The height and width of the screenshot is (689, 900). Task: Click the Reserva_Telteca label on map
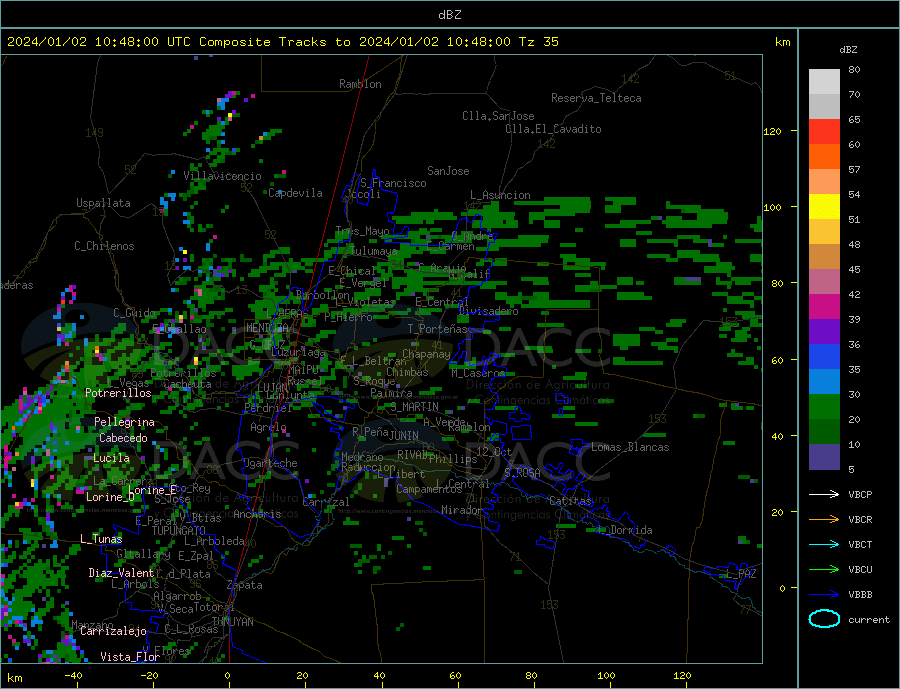pos(596,98)
